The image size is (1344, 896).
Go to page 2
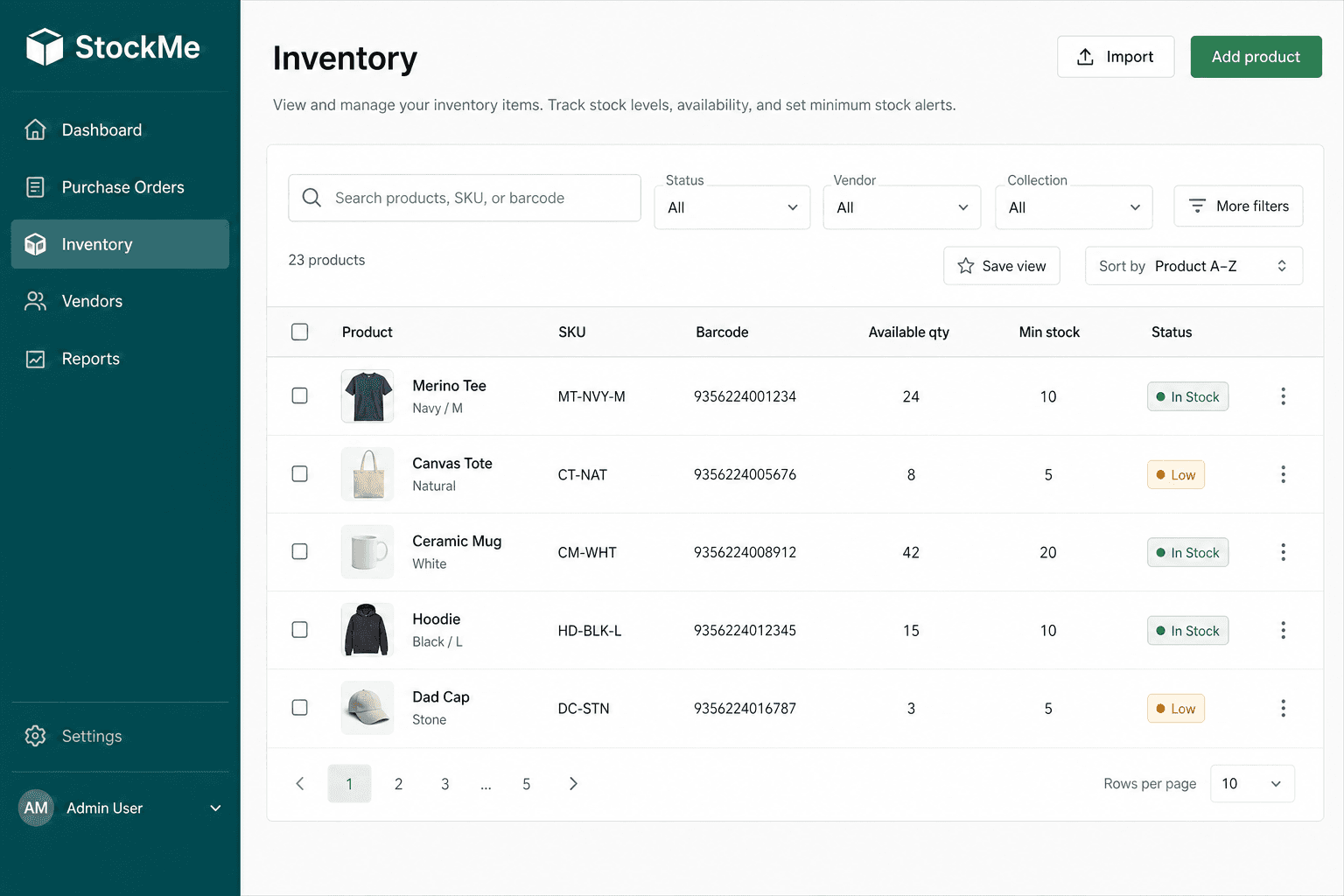click(x=398, y=784)
